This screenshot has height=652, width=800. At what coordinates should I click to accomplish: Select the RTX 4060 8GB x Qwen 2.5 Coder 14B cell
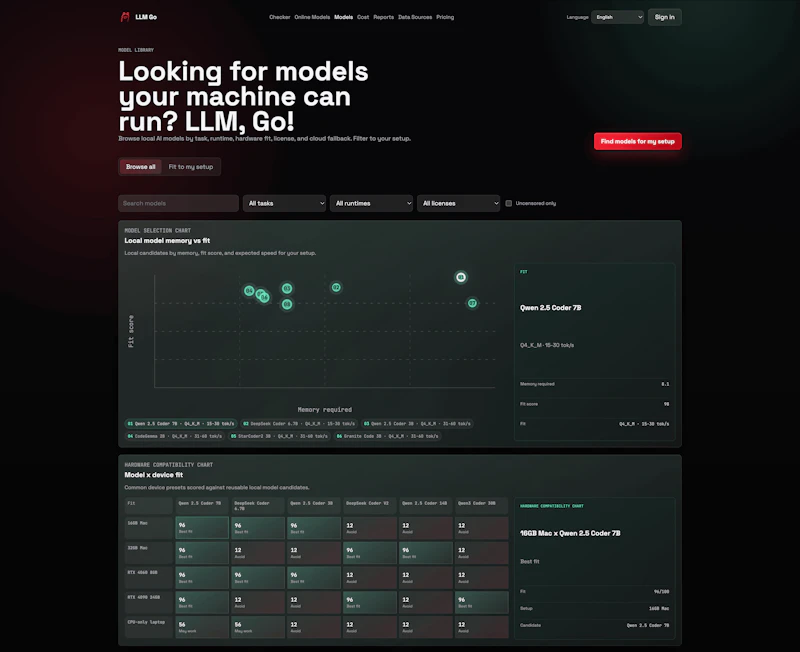tap(426, 577)
